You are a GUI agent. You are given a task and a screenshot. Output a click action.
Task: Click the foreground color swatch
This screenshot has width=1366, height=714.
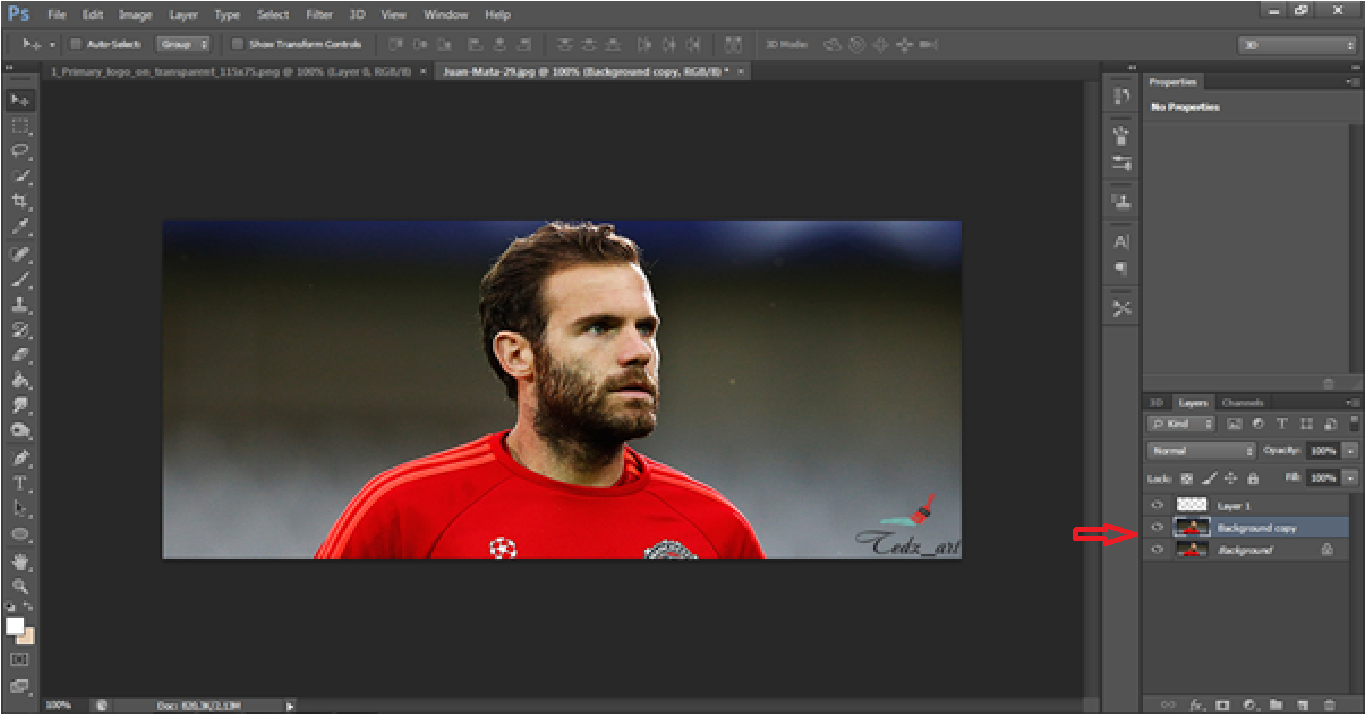click(x=15, y=626)
